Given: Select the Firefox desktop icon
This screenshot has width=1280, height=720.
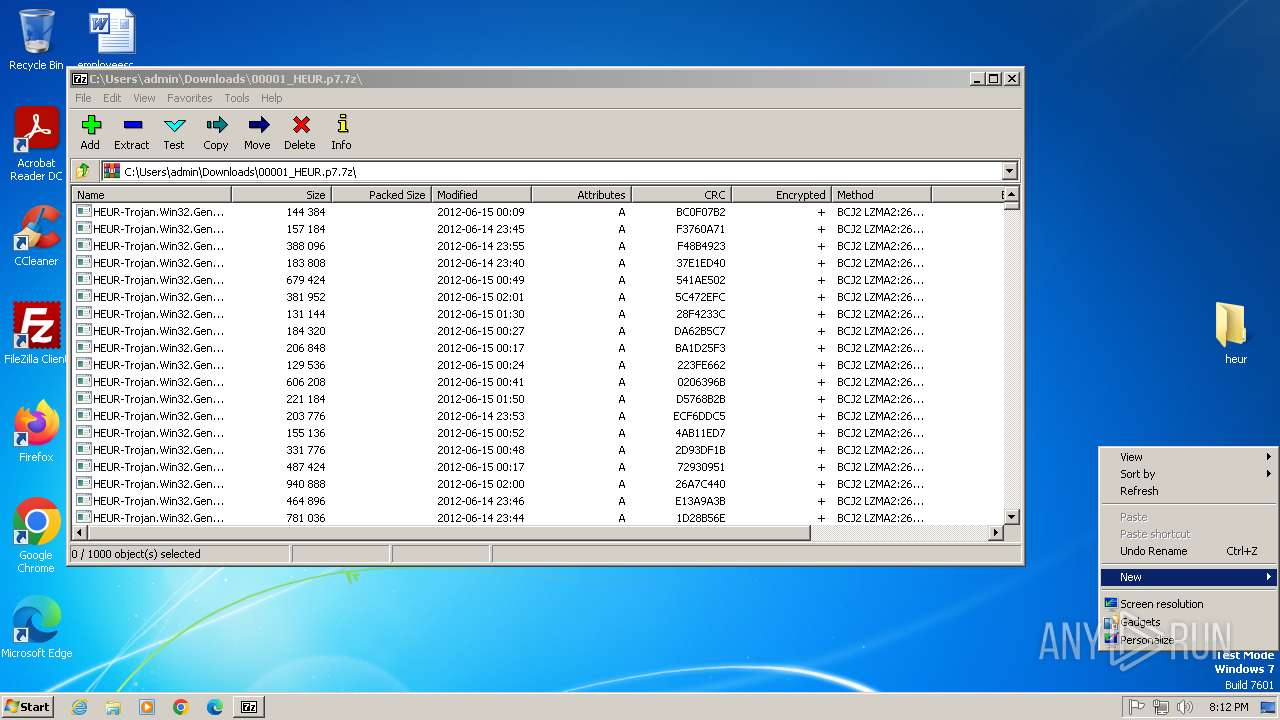Looking at the screenshot, I should [x=36, y=432].
